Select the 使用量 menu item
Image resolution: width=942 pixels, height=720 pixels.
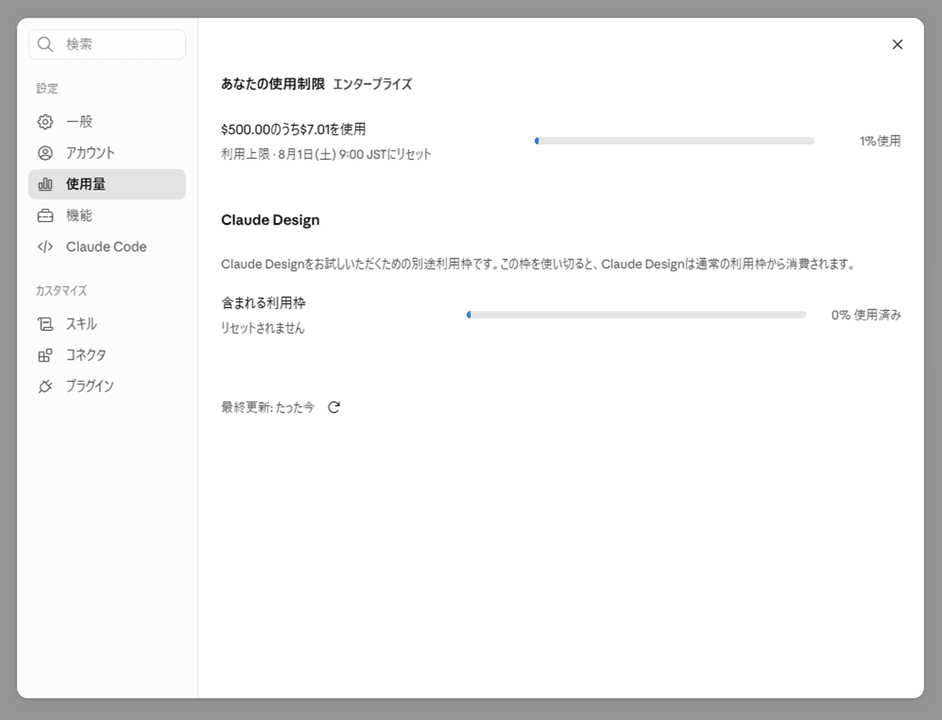click(107, 184)
